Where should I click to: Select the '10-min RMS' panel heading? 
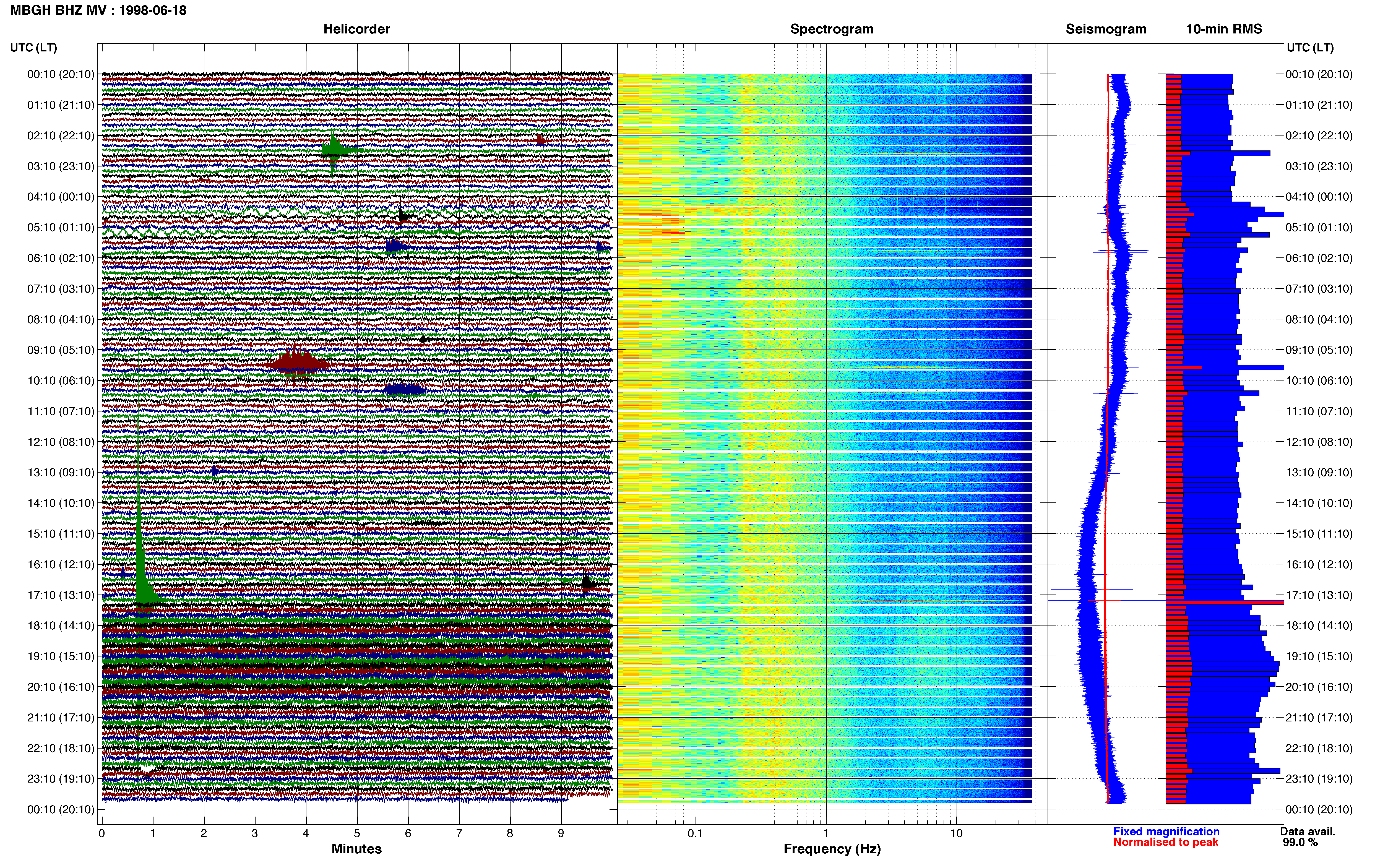(x=1224, y=29)
